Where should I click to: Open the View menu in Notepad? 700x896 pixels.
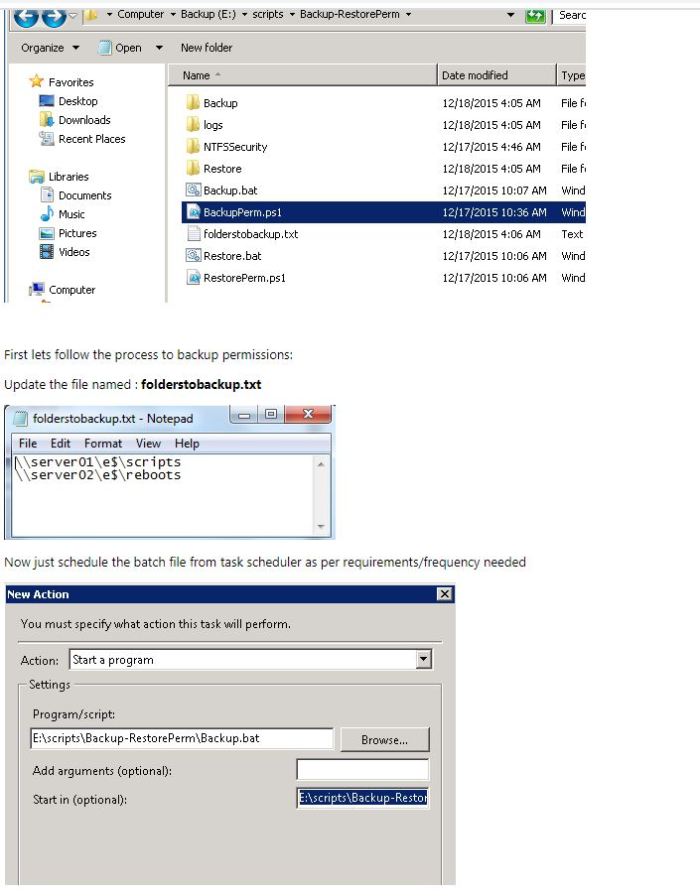pos(148,443)
